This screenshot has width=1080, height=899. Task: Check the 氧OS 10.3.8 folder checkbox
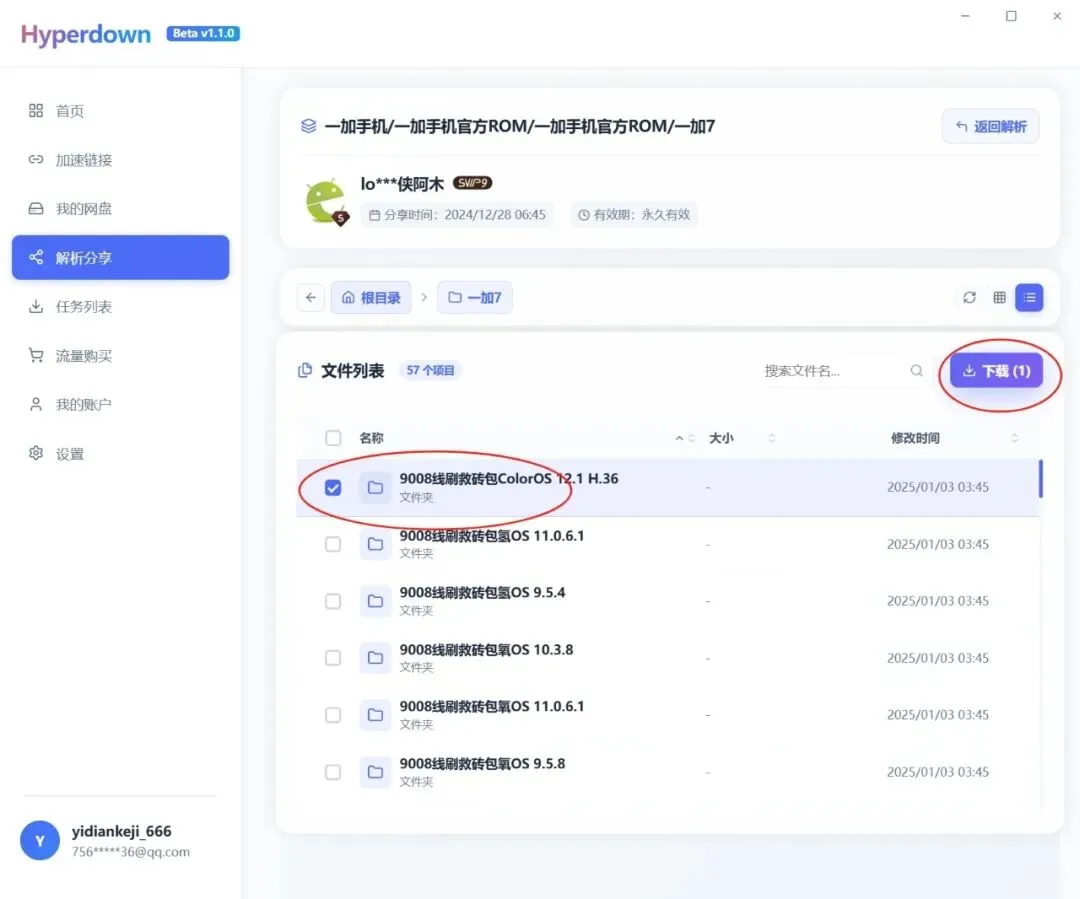(333, 658)
